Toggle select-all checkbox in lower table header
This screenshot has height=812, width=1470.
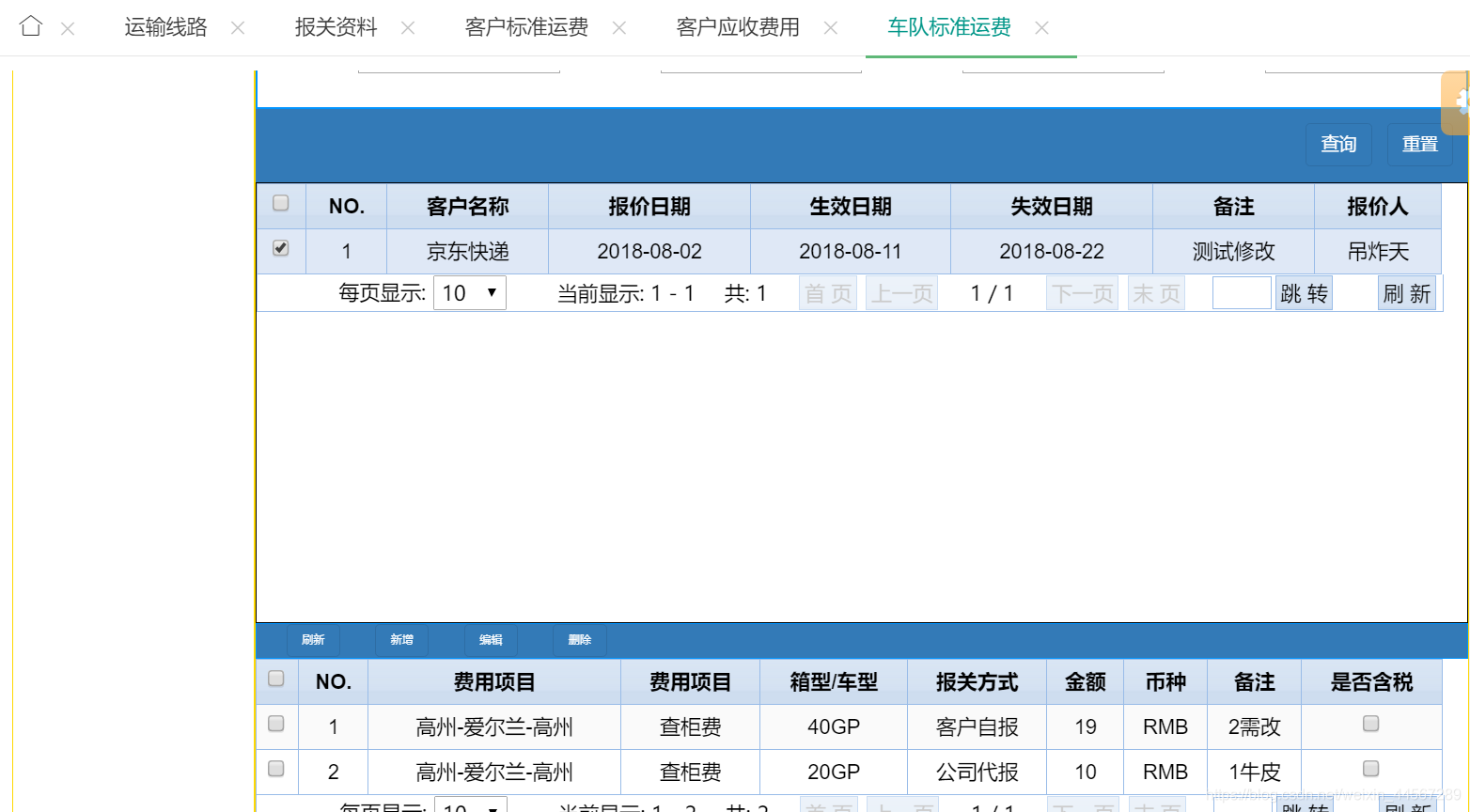tap(275, 679)
